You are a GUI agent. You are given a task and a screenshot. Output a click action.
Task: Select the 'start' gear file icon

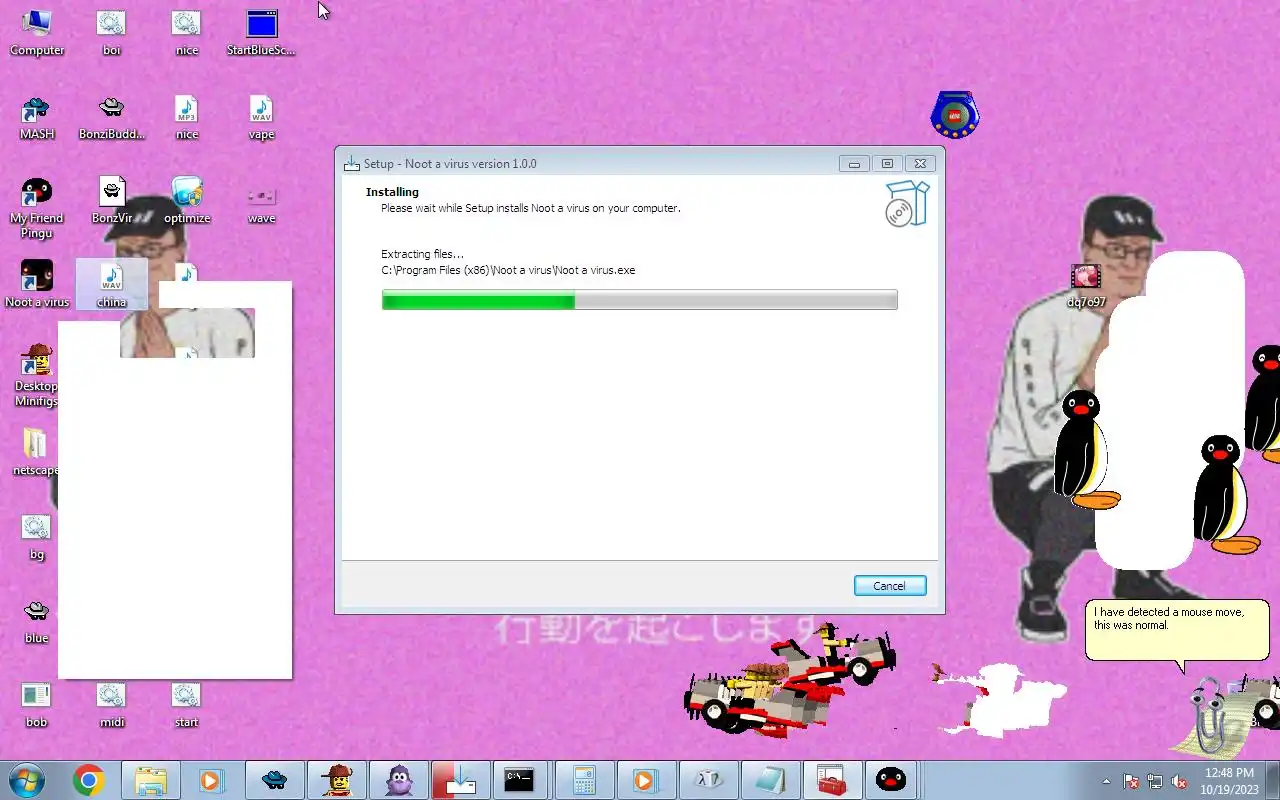pos(187,705)
